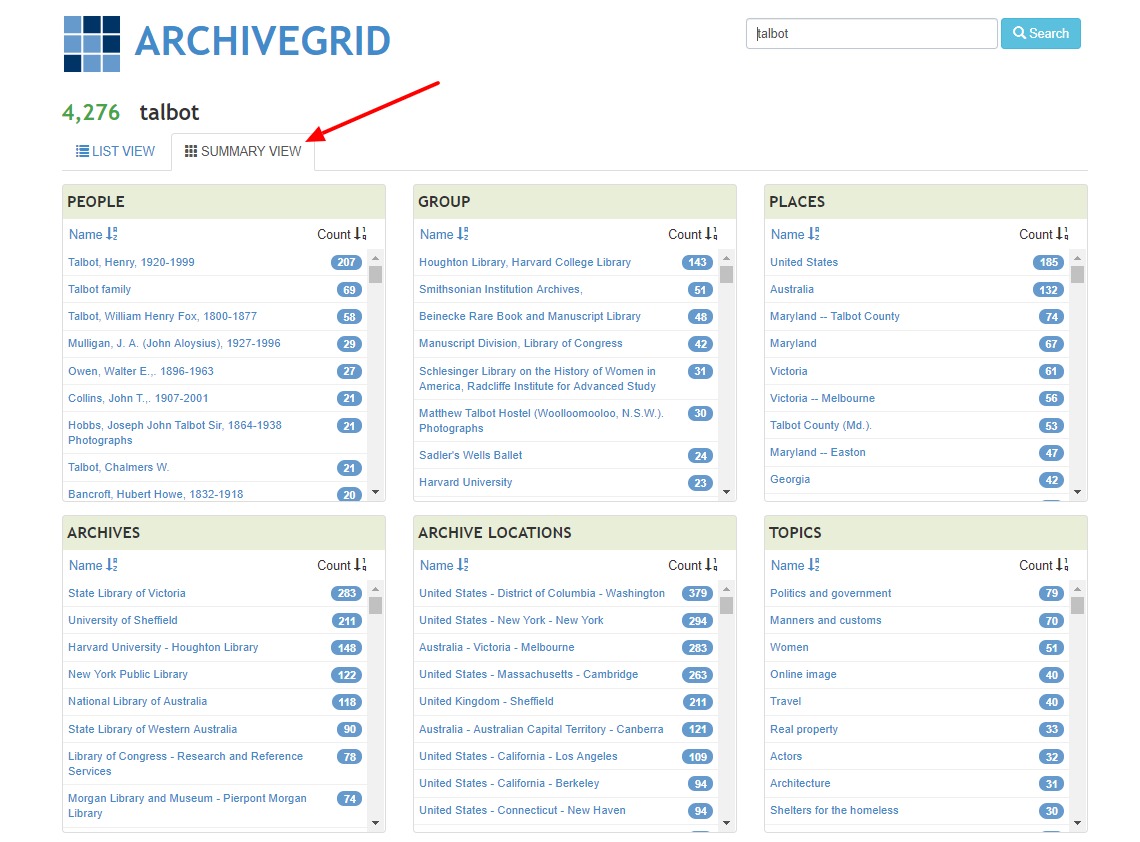Click the 70 badge for Manners and customs
Viewport: 1140px width, 842px height.
click(1051, 620)
